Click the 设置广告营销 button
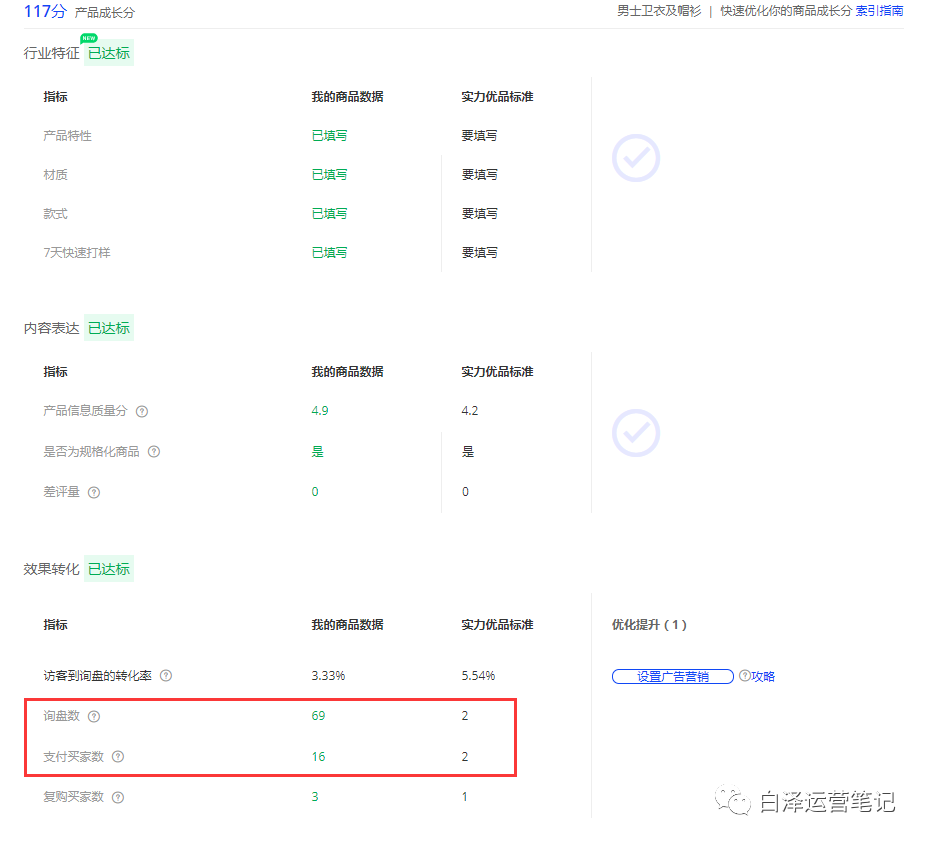The image size is (925, 842). (x=672, y=676)
